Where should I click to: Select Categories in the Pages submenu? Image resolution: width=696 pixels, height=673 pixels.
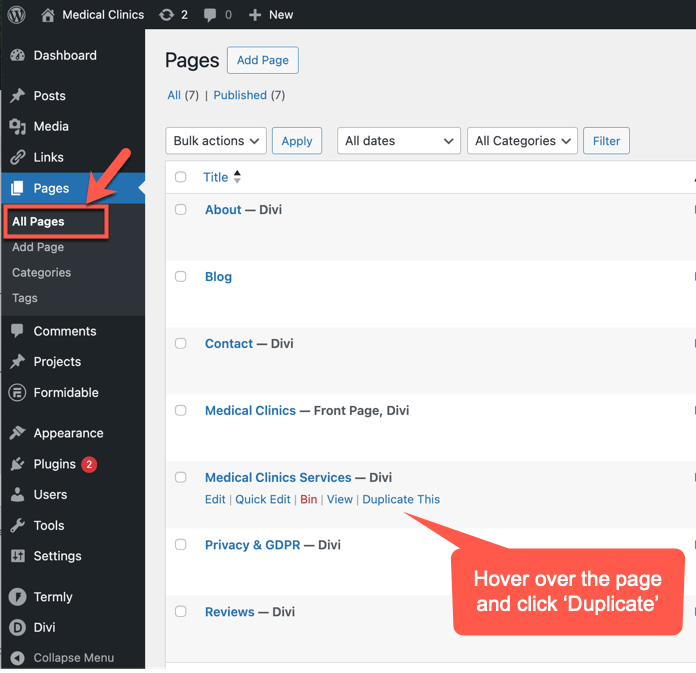[41, 272]
